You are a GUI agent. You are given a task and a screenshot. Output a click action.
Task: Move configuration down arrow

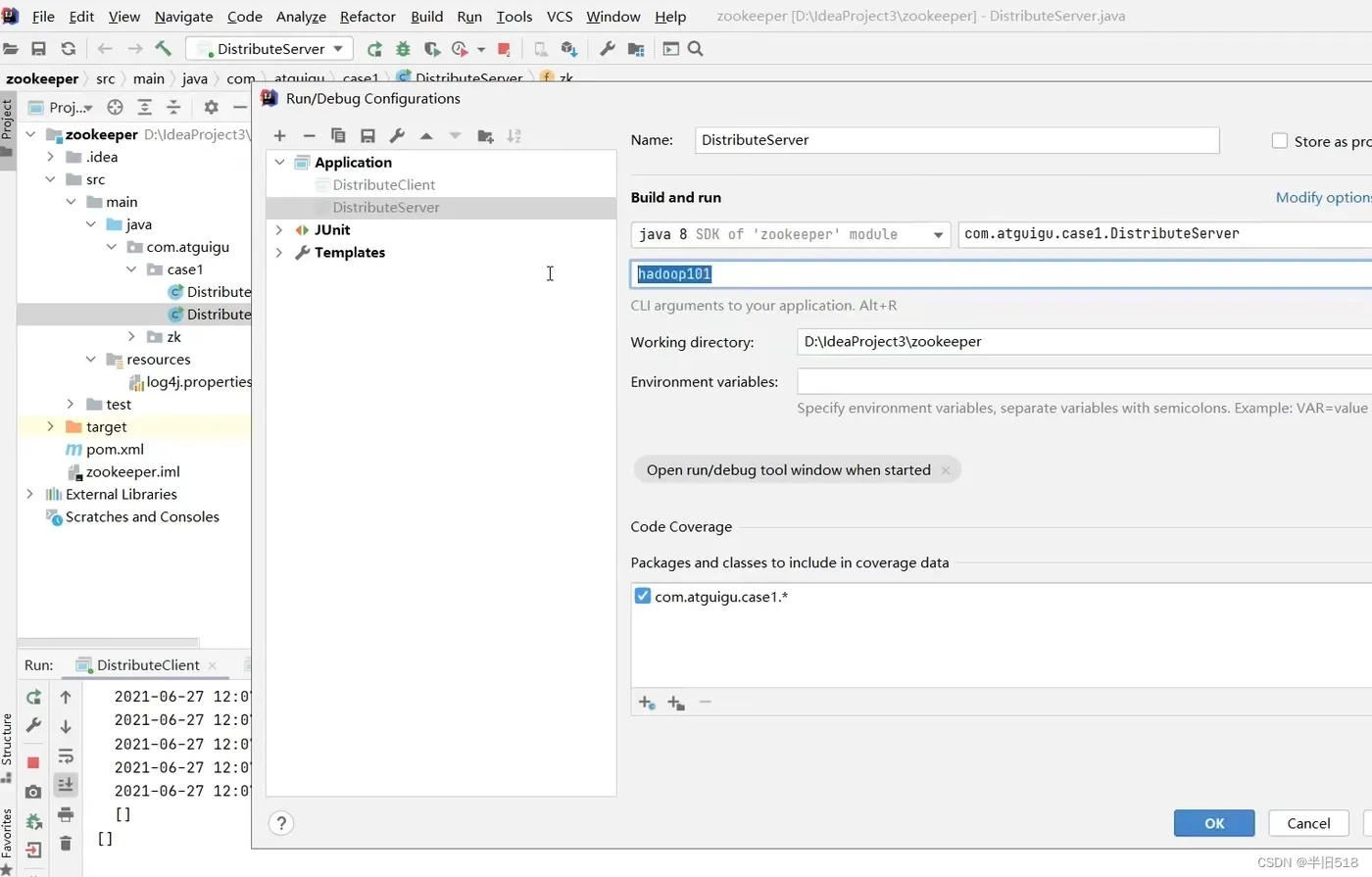tap(455, 136)
